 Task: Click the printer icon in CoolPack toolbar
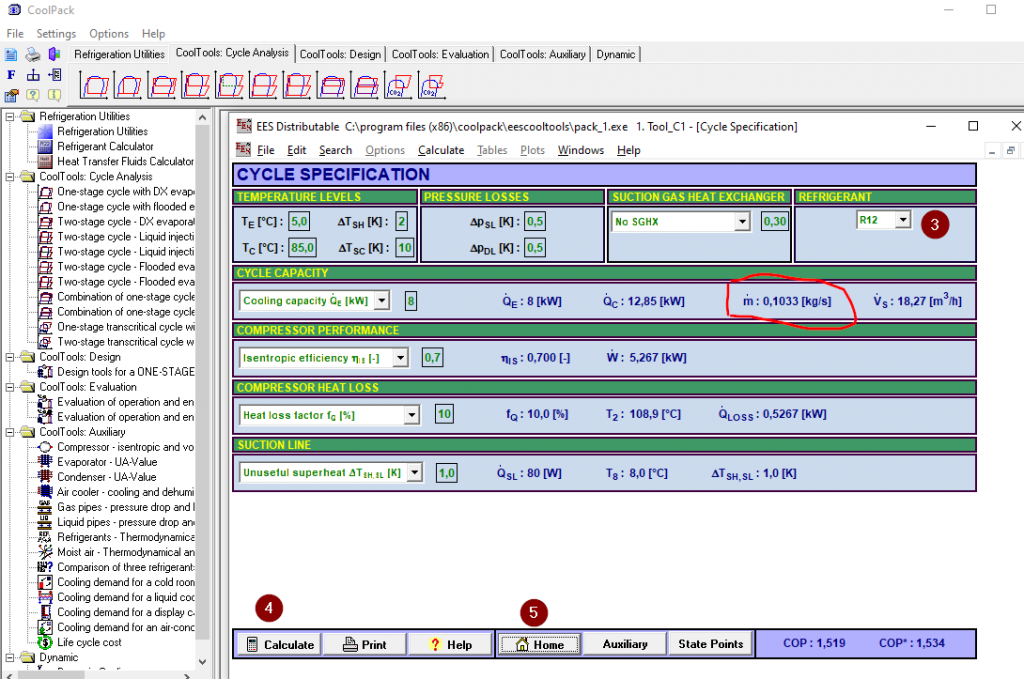click(x=33, y=54)
